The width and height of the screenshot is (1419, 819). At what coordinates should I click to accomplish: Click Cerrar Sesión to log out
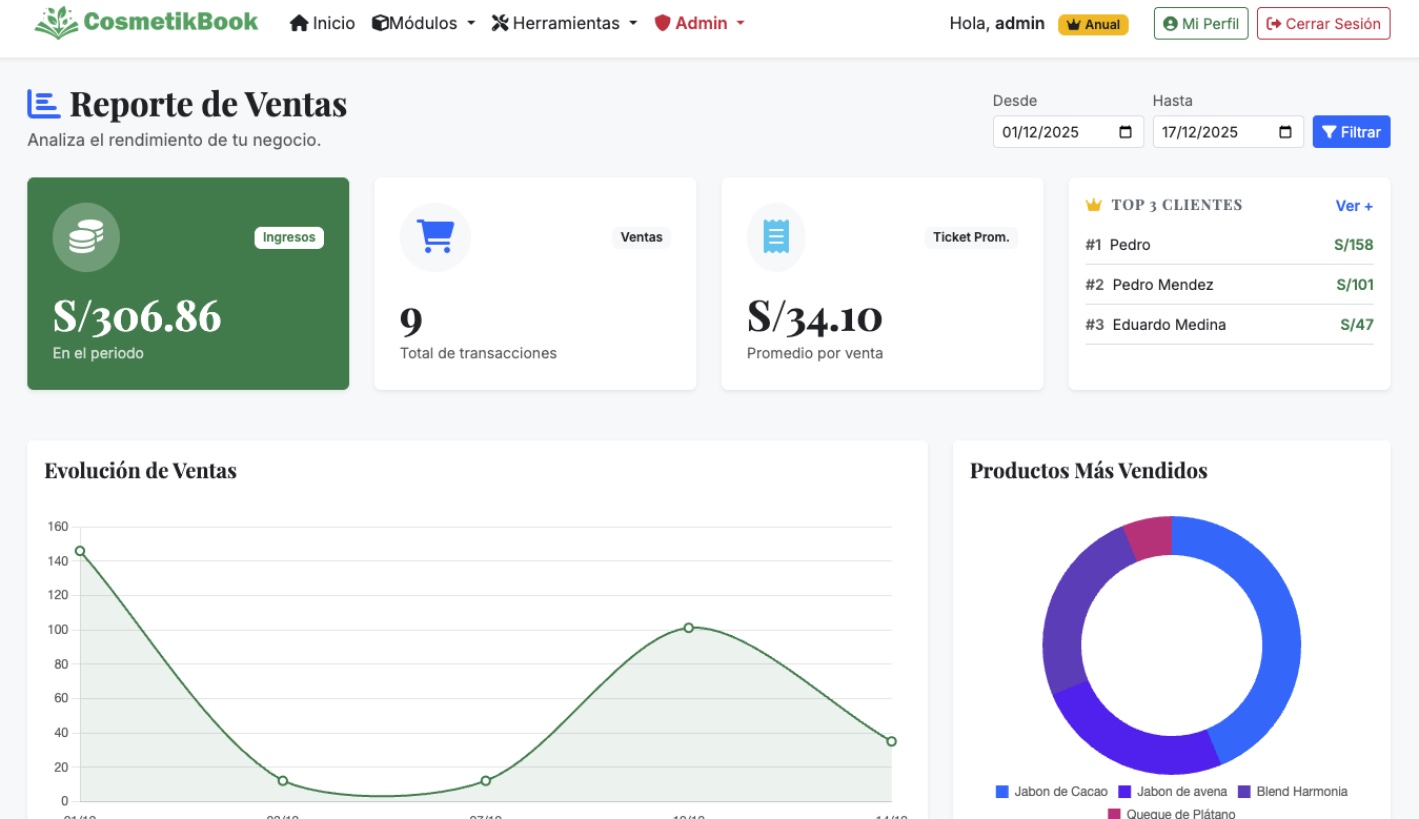(1323, 24)
